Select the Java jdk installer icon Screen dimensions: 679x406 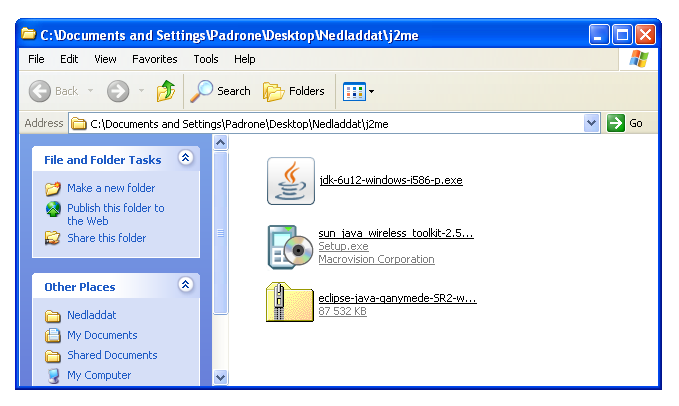(x=291, y=181)
